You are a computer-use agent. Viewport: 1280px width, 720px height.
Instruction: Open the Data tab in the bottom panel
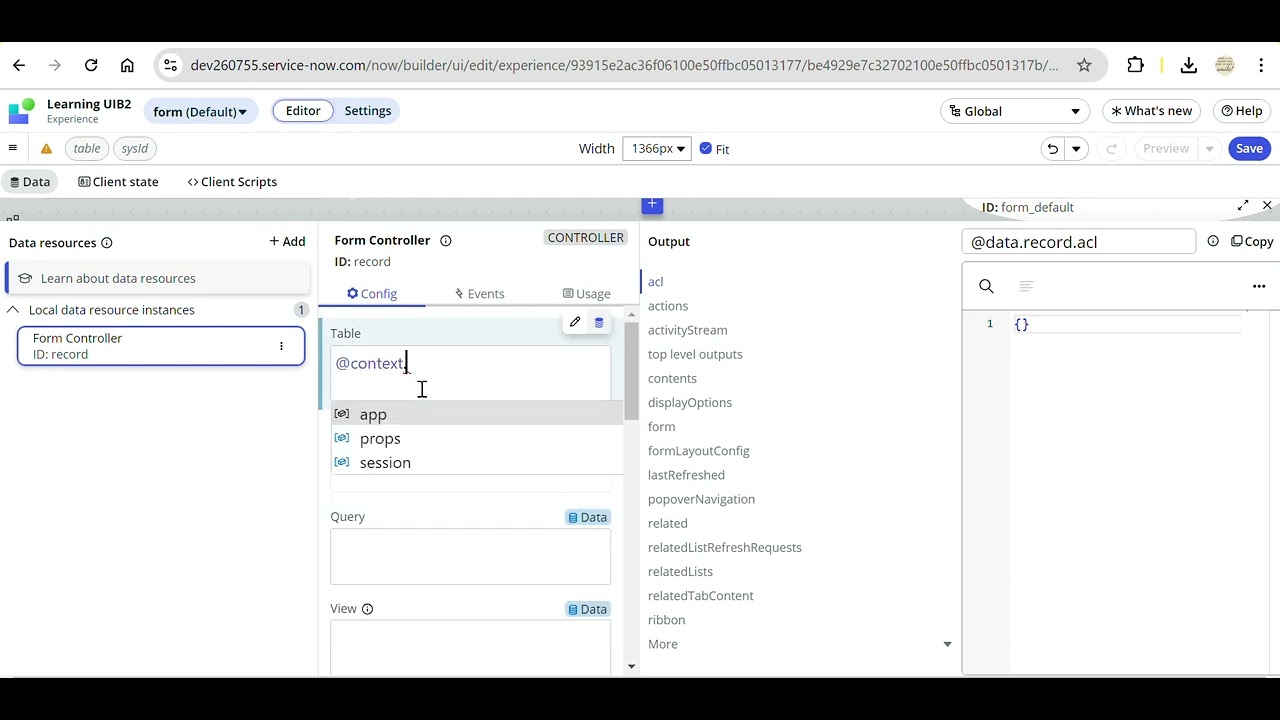[x=29, y=182]
